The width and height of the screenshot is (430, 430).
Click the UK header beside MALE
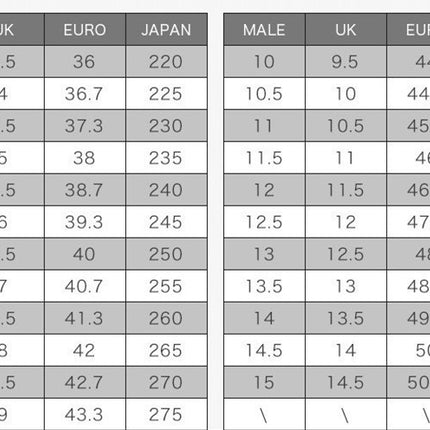(x=346, y=30)
